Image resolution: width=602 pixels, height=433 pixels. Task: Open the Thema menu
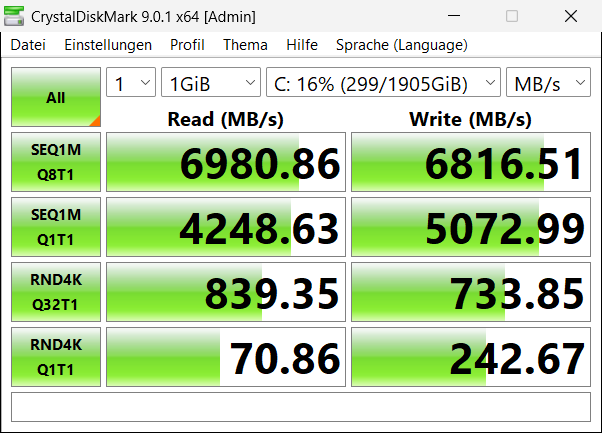point(245,45)
